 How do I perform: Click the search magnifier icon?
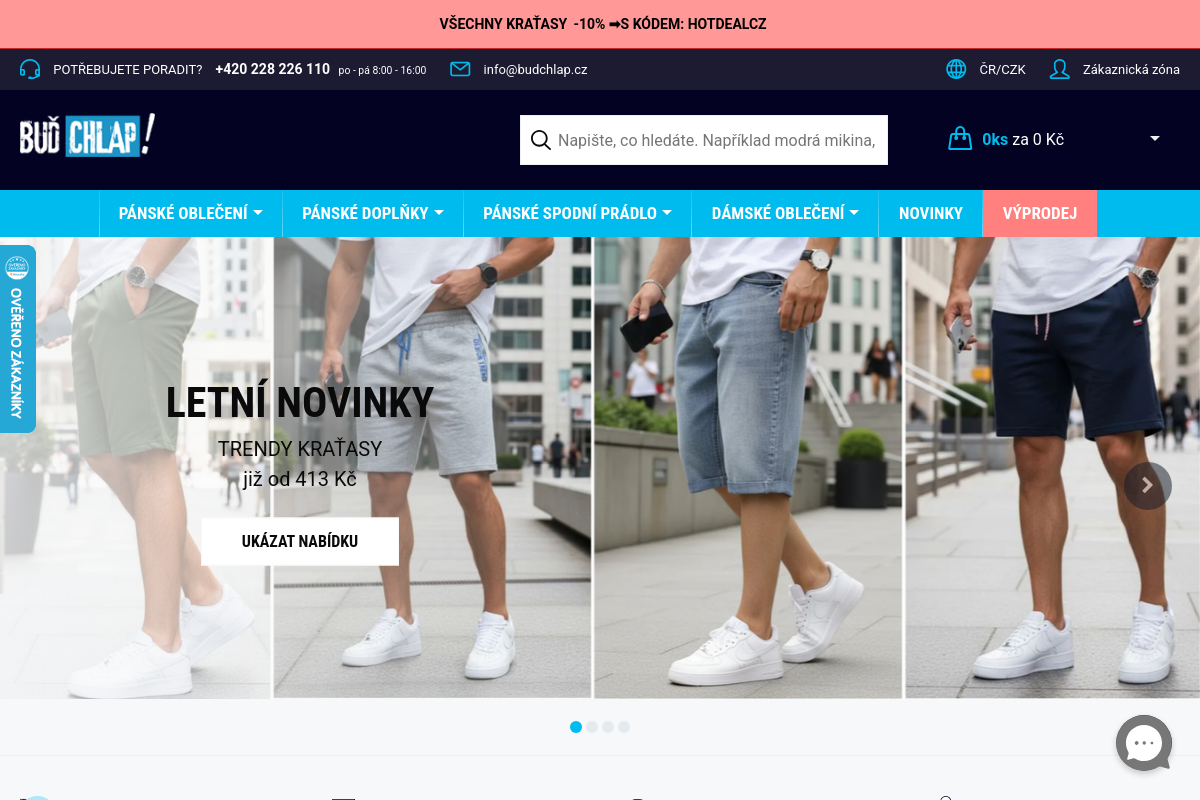(x=541, y=140)
